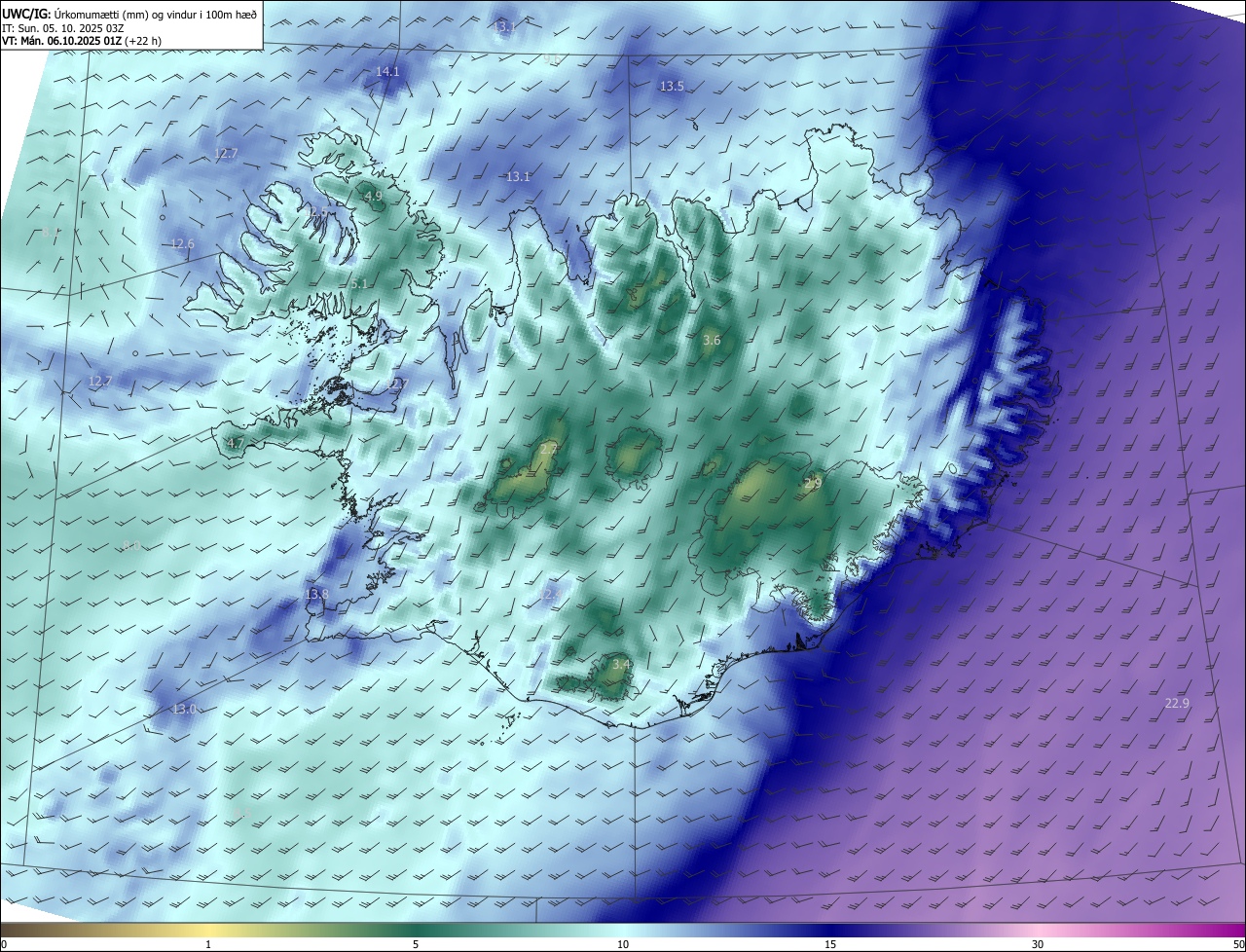Image resolution: width=1246 pixels, height=952 pixels.
Task: Click the 3.4 value label over the southern glacier
Action: click(621, 665)
